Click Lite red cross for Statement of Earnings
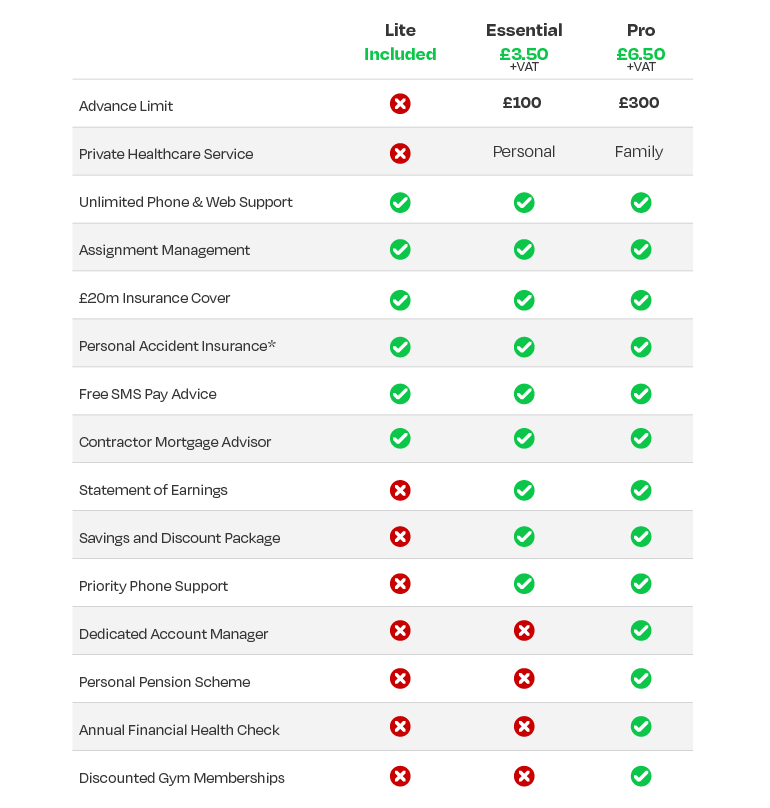 [x=400, y=490]
